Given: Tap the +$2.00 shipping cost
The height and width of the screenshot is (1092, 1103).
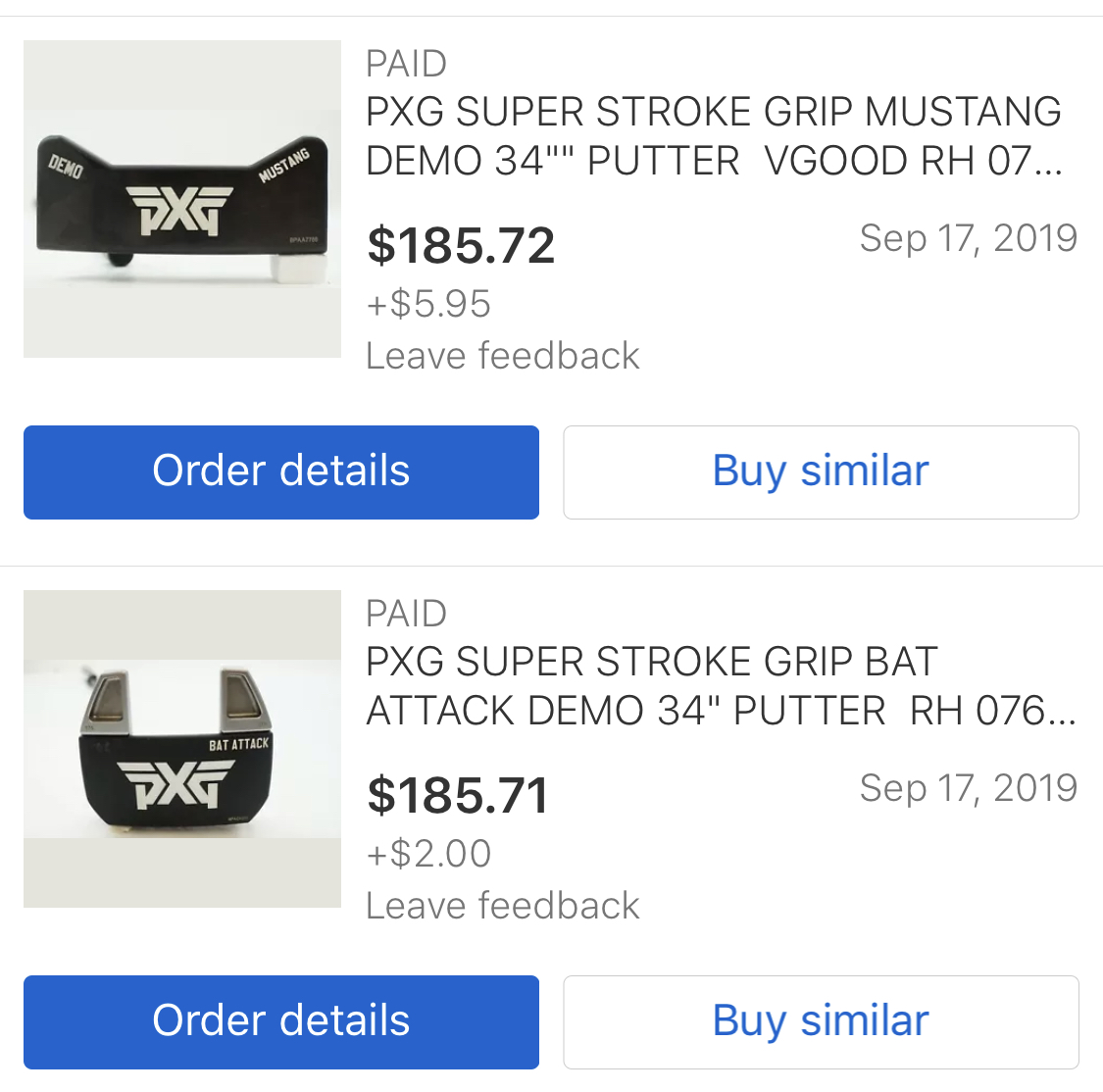Looking at the screenshot, I should (428, 854).
